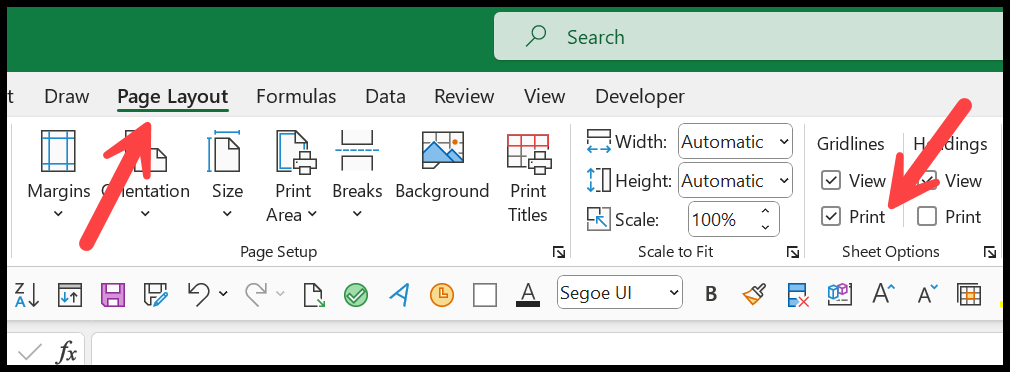Click the orange clock icon
The height and width of the screenshot is (372, 1010).
click(x=442, y=295)
